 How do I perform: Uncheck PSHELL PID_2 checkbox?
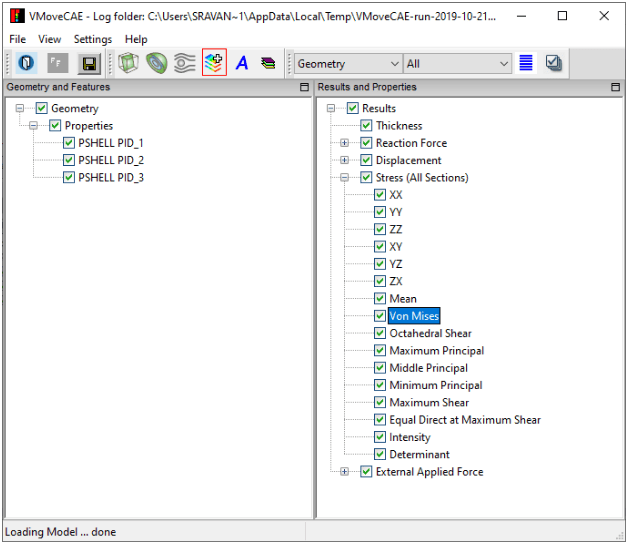[x=69, y=160]
